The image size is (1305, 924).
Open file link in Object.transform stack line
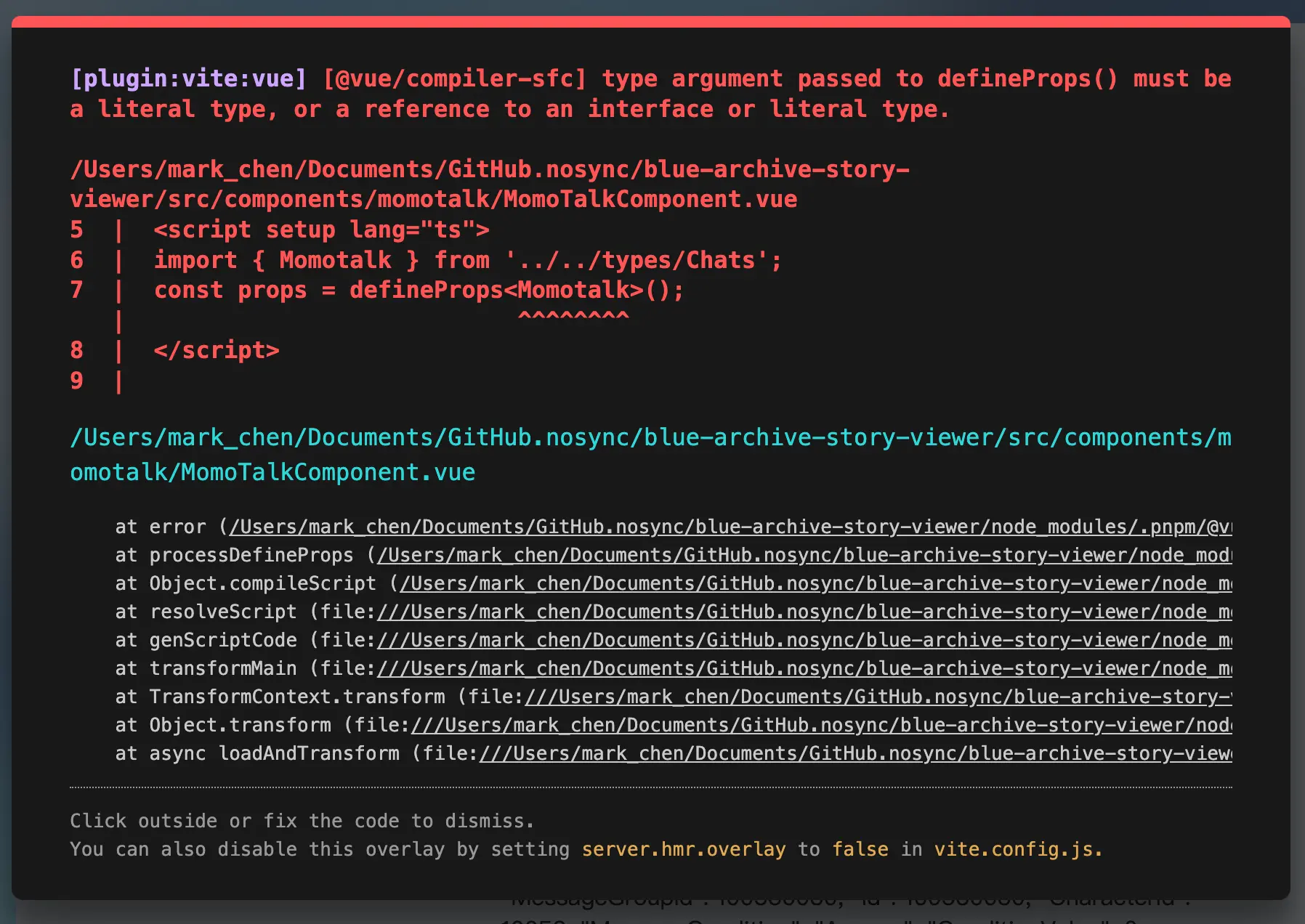822,725
